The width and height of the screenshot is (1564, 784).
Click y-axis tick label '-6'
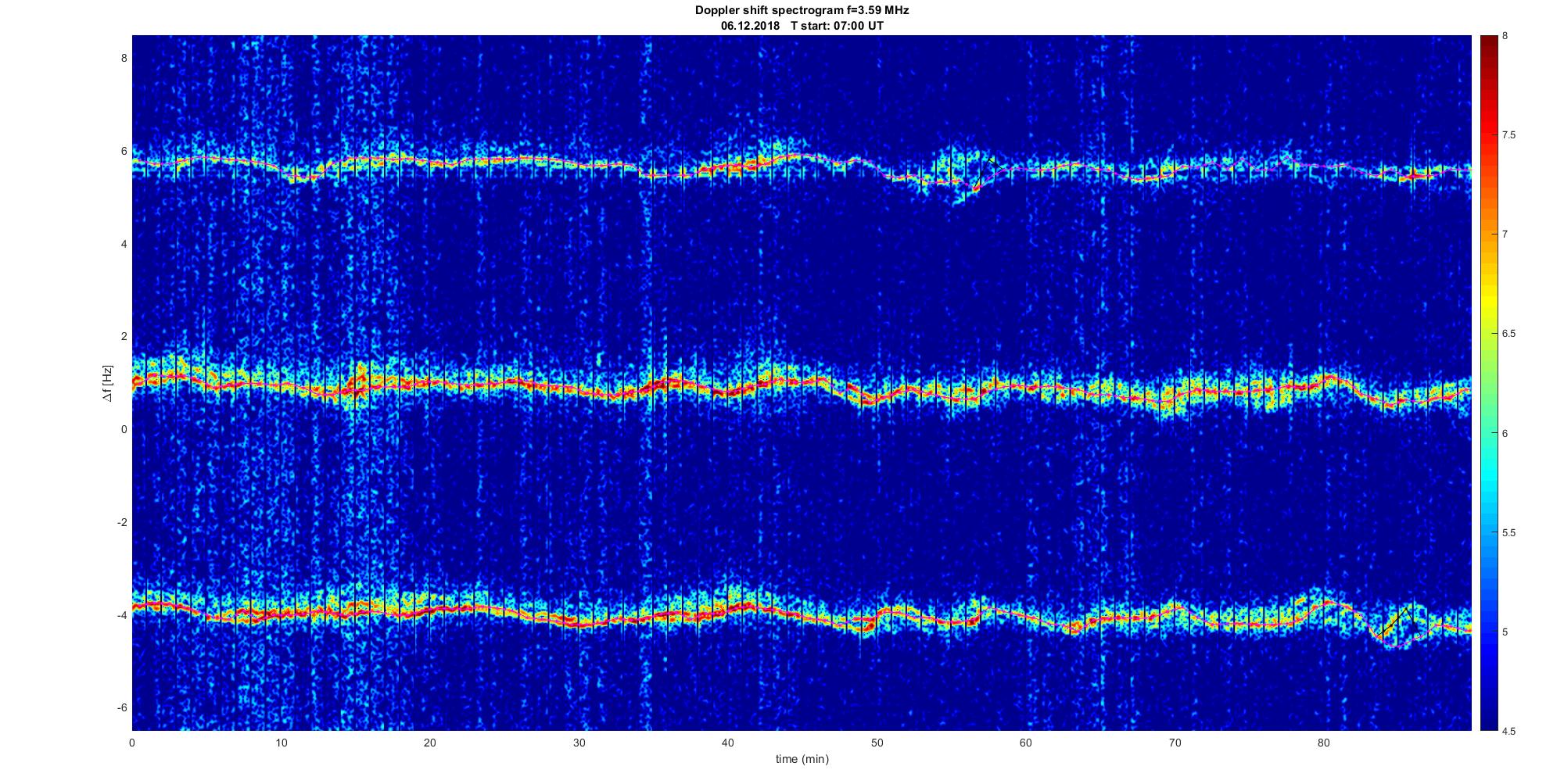(122, 708)
